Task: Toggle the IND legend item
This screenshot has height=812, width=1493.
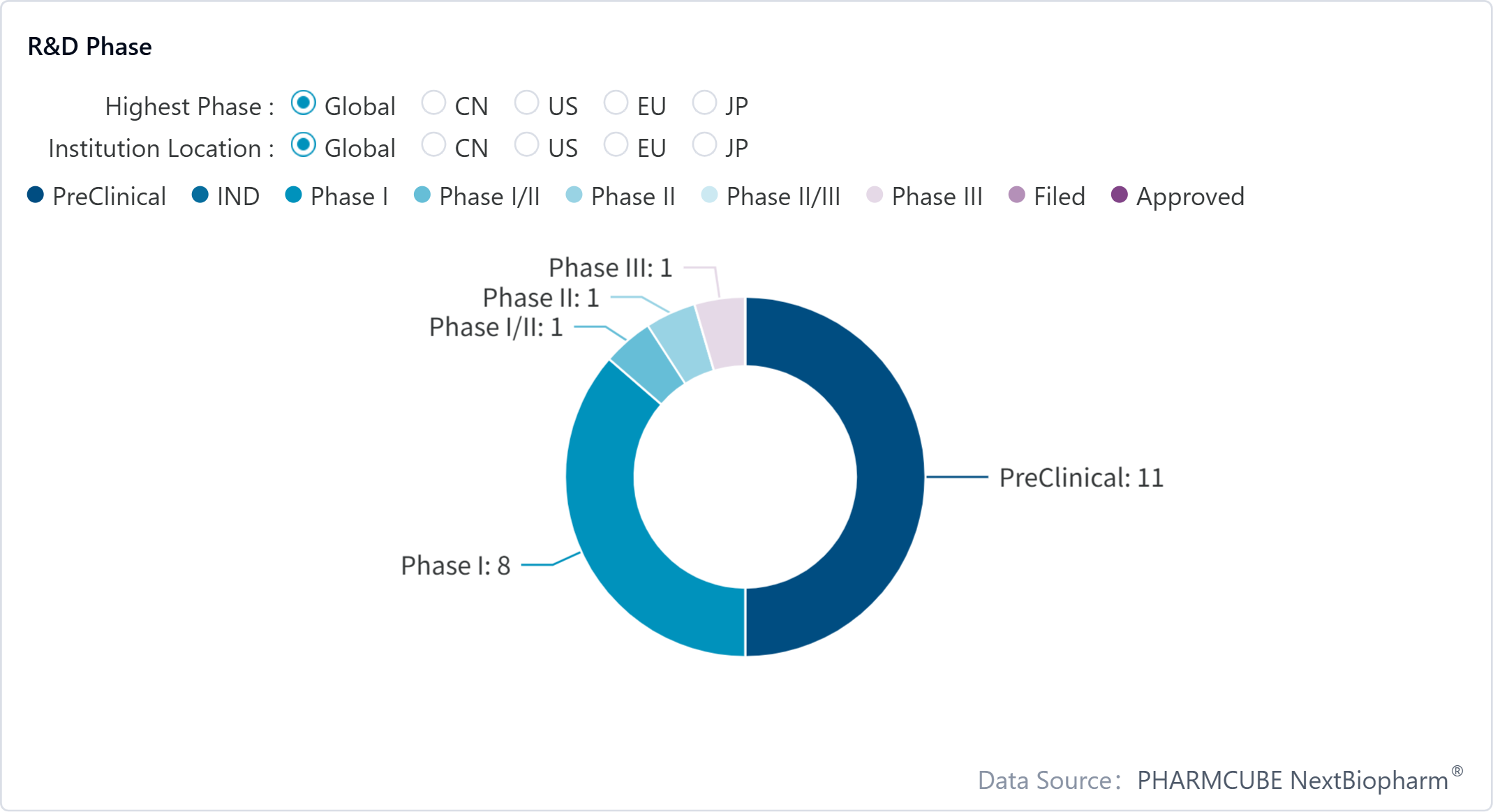Action: [x=225, y=196]
